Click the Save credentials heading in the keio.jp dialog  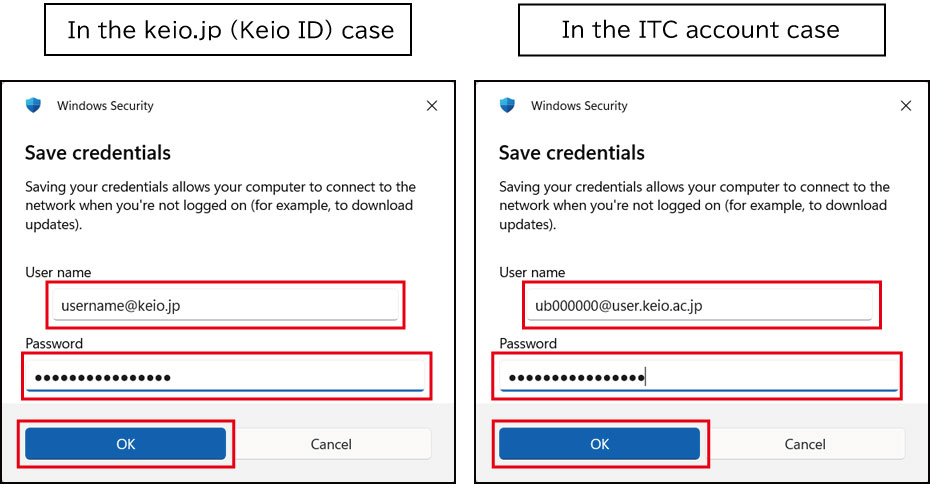98,153
